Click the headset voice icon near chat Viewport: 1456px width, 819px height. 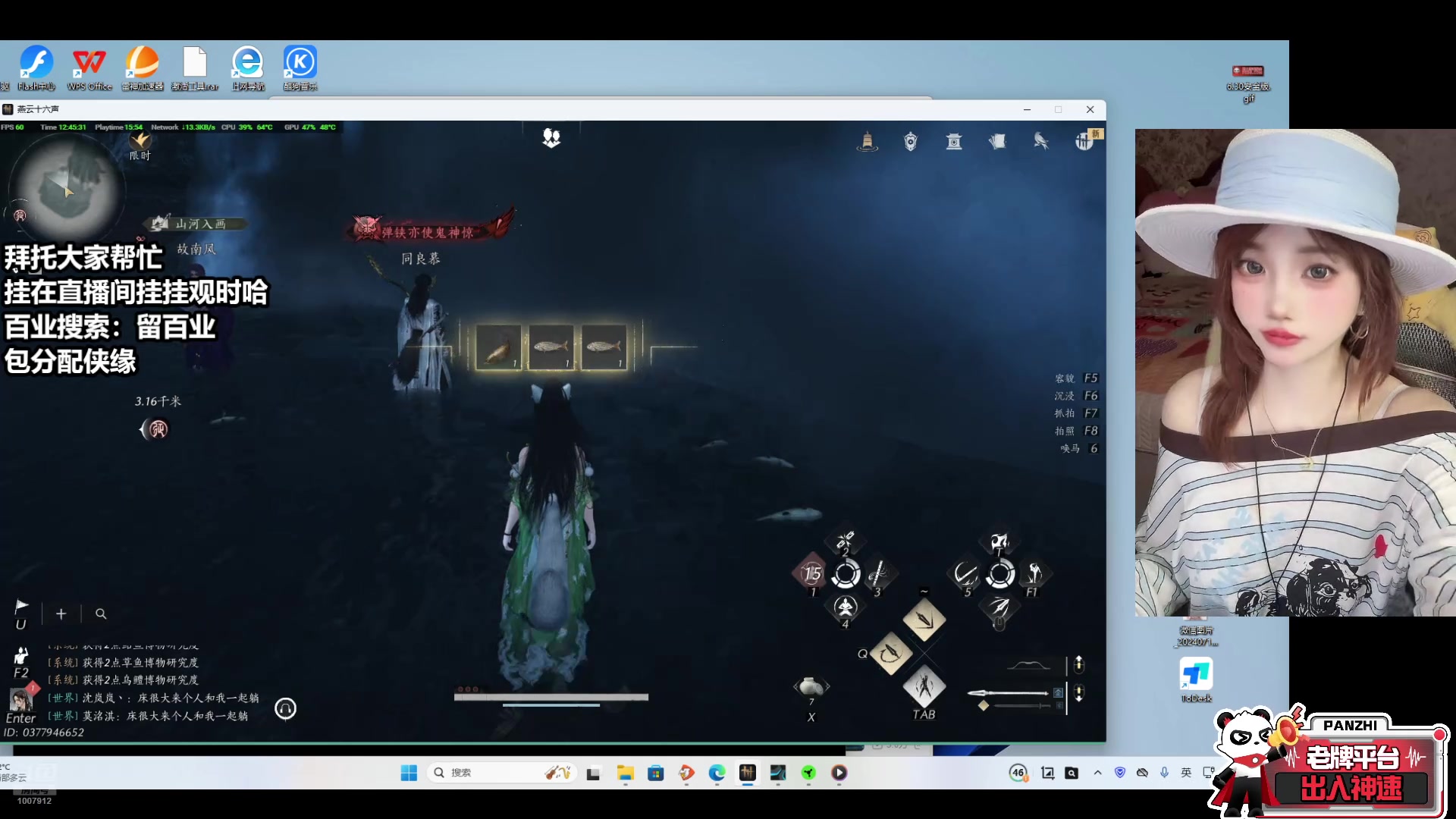pyautogui.click(x=285, y=708)
